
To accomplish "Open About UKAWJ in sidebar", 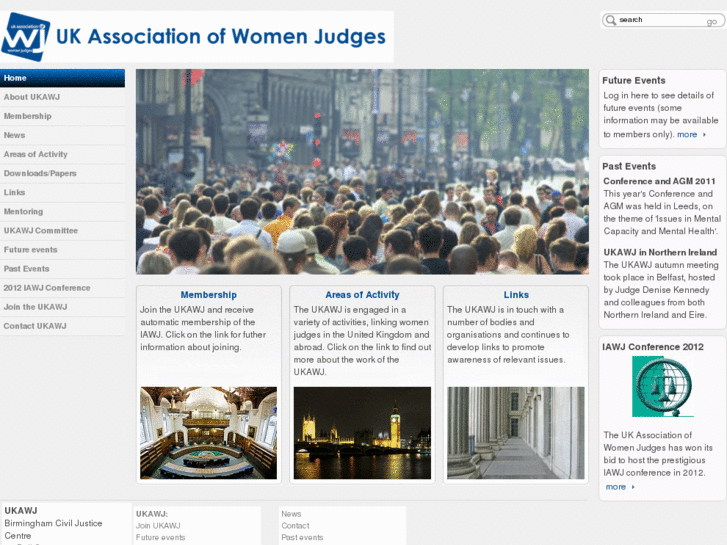I will pyautogui.click(x=62, y=97).
